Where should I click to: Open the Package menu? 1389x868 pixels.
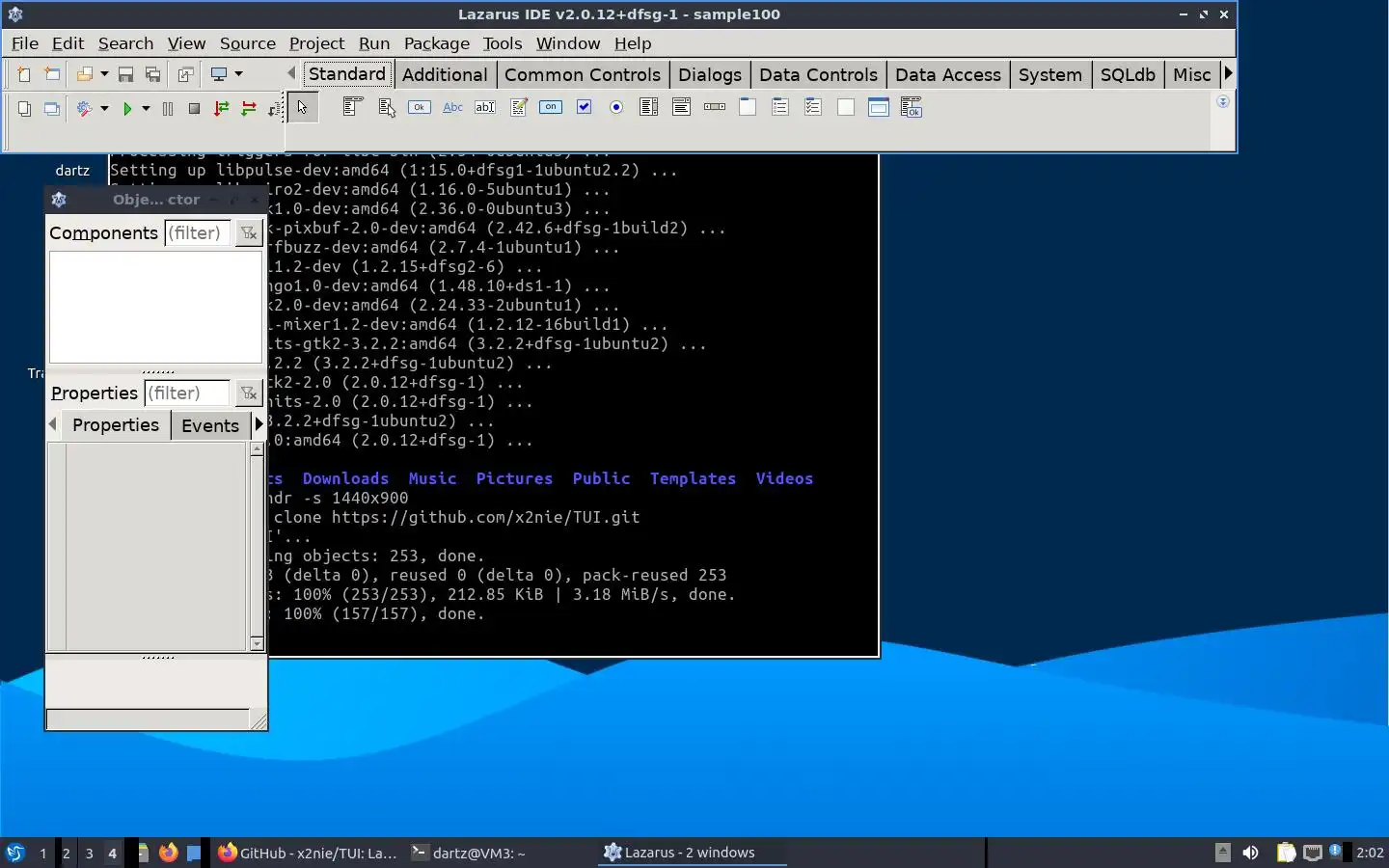[x=437, y=43]
